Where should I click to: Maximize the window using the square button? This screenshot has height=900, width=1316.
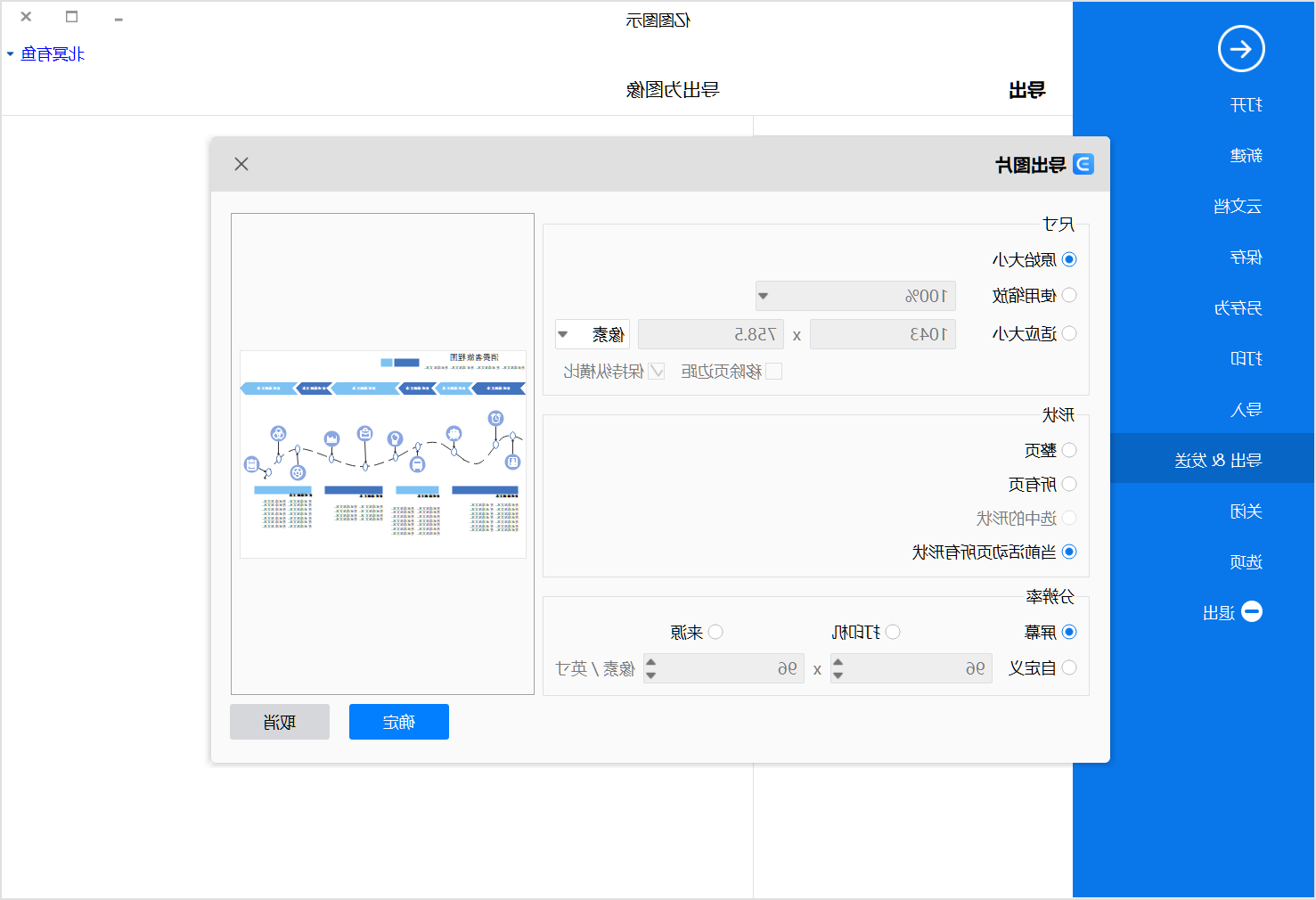[72, 16]
